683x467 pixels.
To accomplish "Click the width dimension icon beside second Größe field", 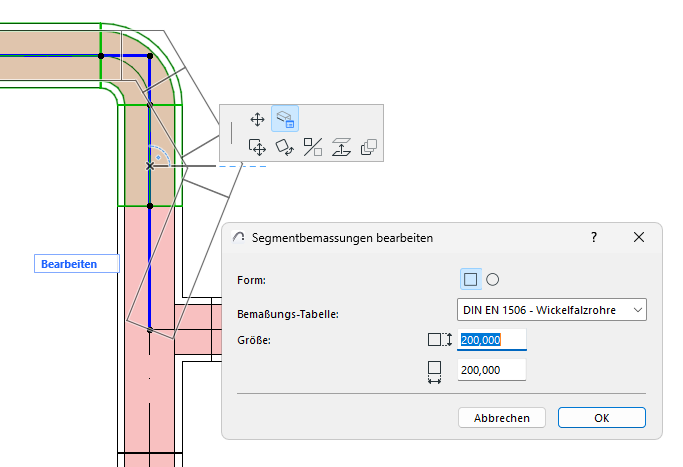I will coord(434,372).
